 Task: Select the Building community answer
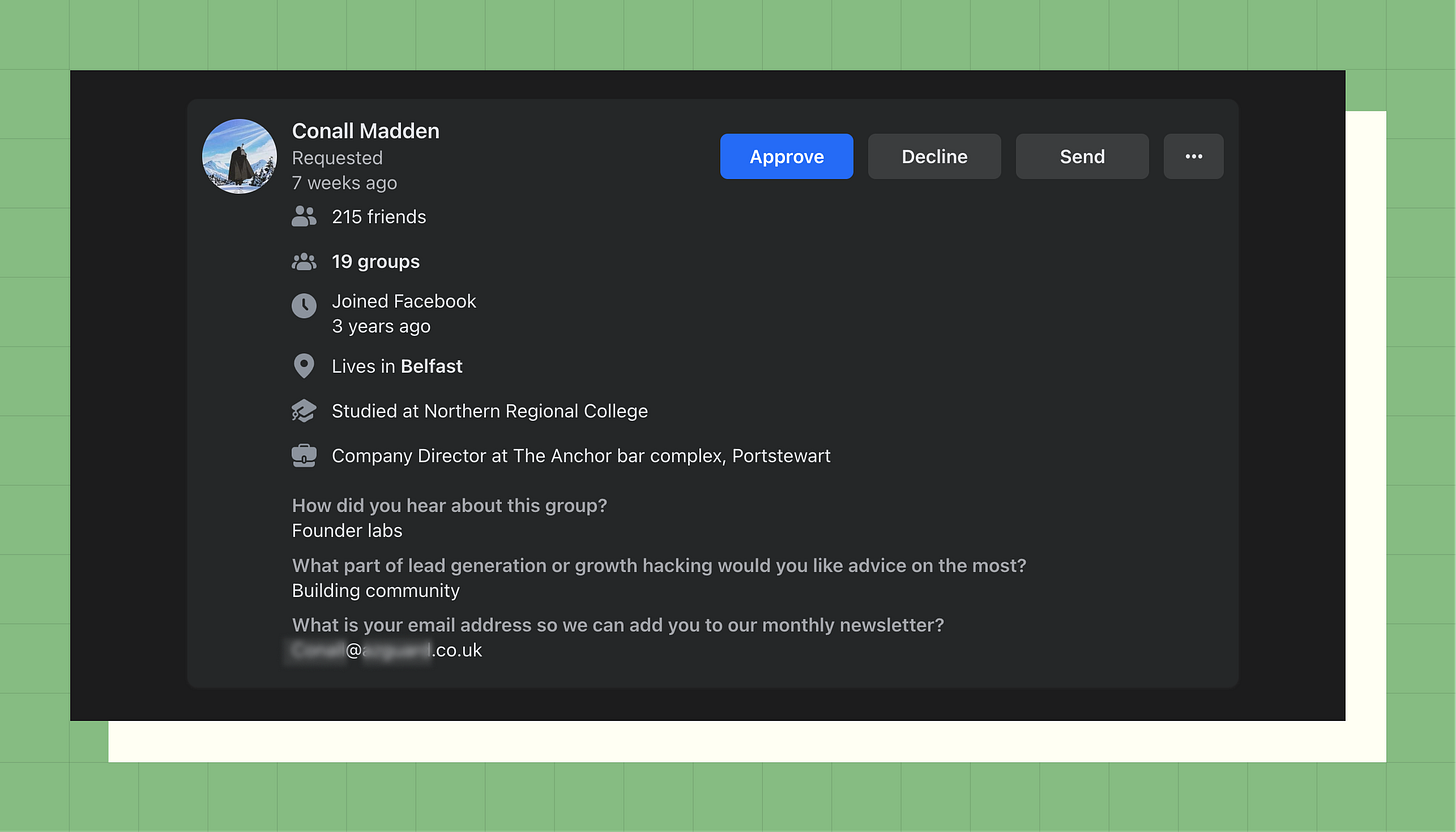click(x=376, y=591)
